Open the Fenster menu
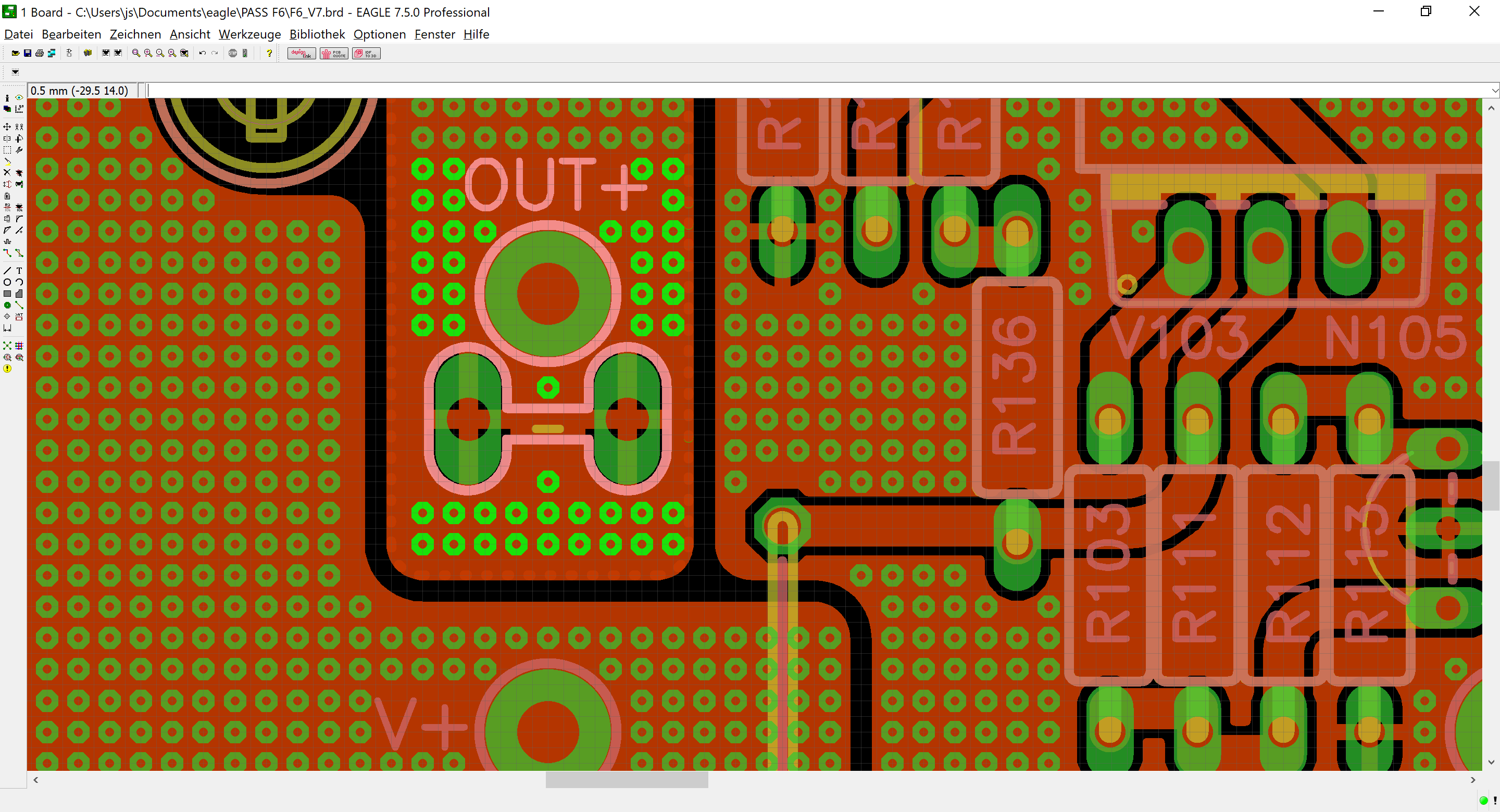 [434, 34]
